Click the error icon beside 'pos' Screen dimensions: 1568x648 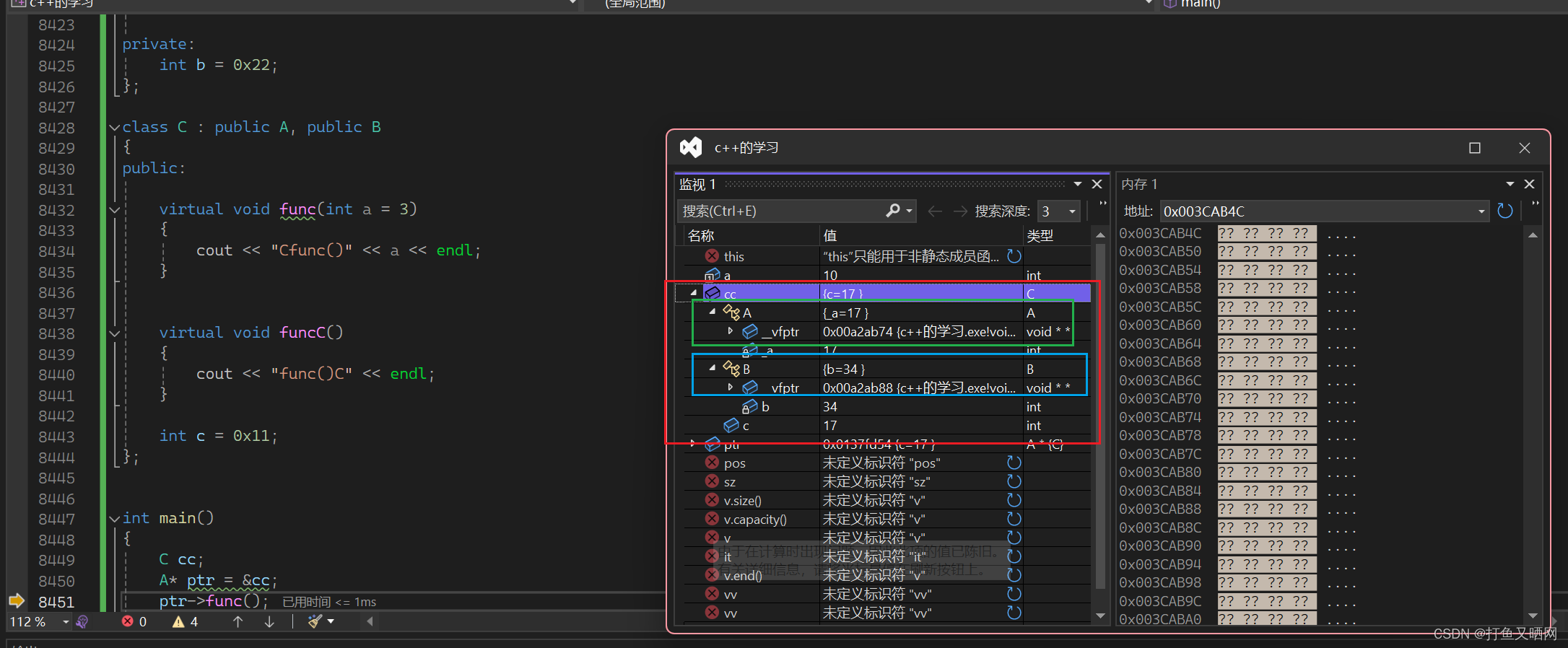(712, 463)
